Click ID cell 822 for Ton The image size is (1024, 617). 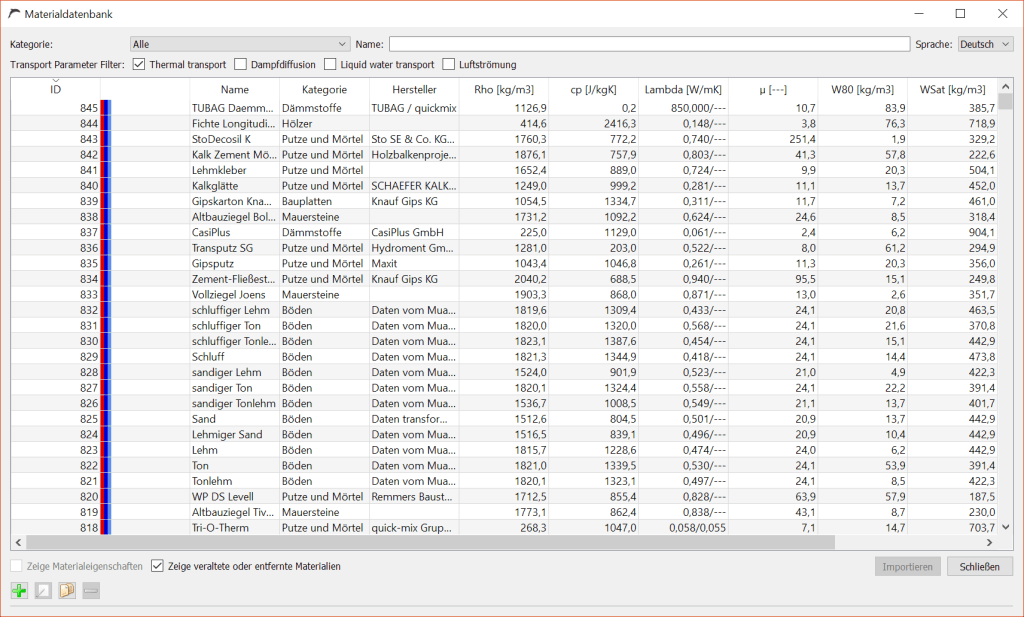click(x=56, y=466)
